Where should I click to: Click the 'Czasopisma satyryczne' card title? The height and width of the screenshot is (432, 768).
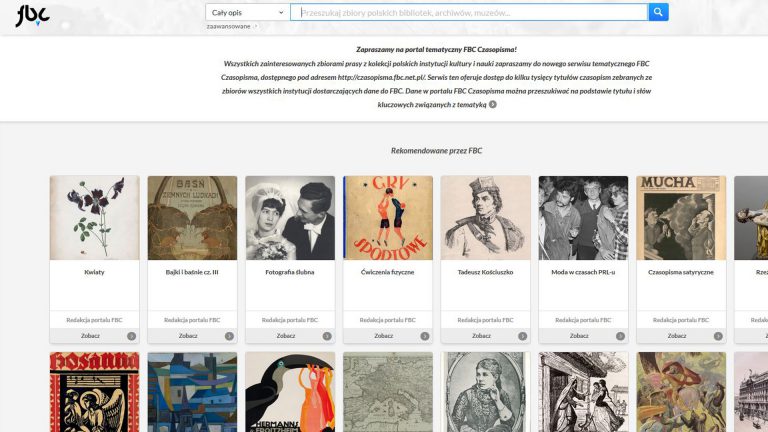coord(681,272)
